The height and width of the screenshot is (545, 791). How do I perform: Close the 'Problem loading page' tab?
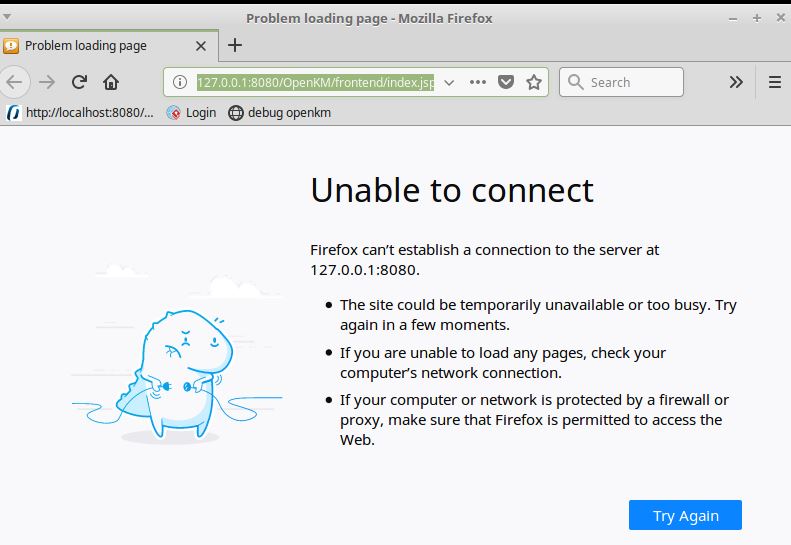200,45
